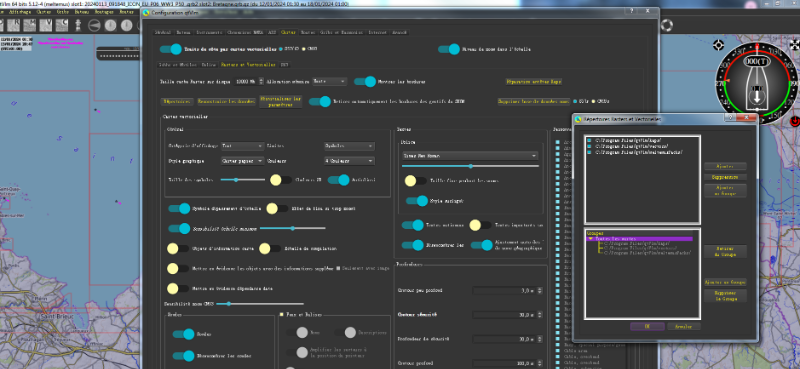Open the Times New Roman font dropdown
This screenshot has height=369, width=800.
coord(470,156)
